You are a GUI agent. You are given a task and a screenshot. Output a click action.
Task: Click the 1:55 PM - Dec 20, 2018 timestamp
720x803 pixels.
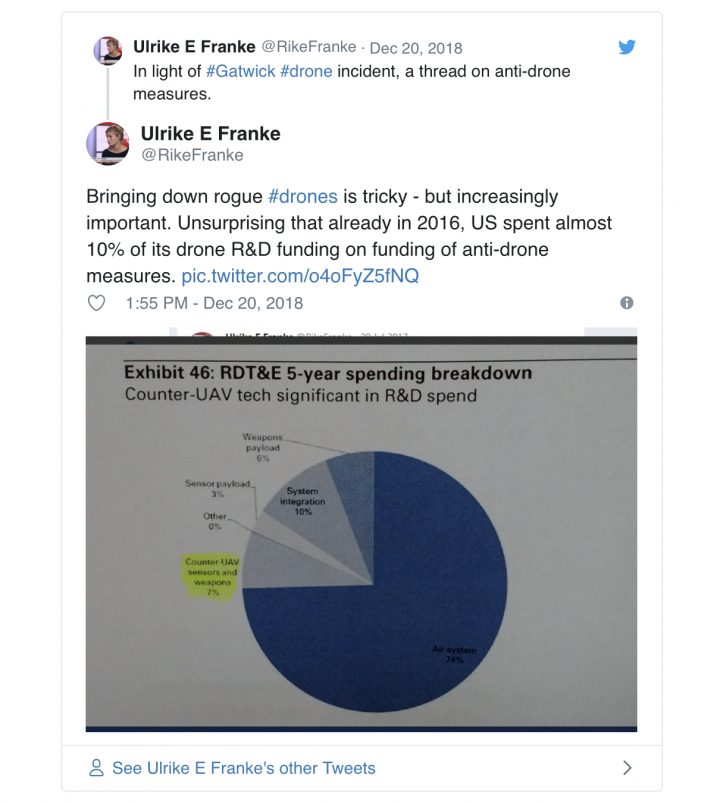[x=214, y=303]
